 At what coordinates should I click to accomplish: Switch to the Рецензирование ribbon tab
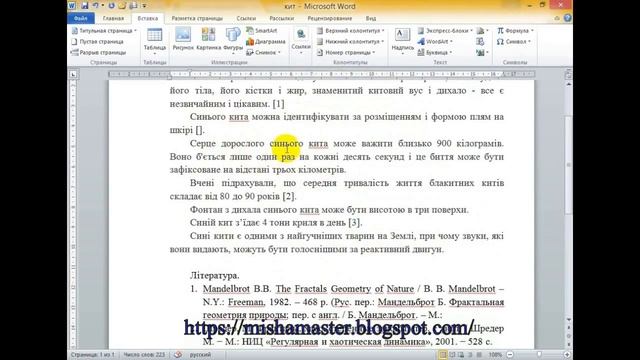coord(330,18)
